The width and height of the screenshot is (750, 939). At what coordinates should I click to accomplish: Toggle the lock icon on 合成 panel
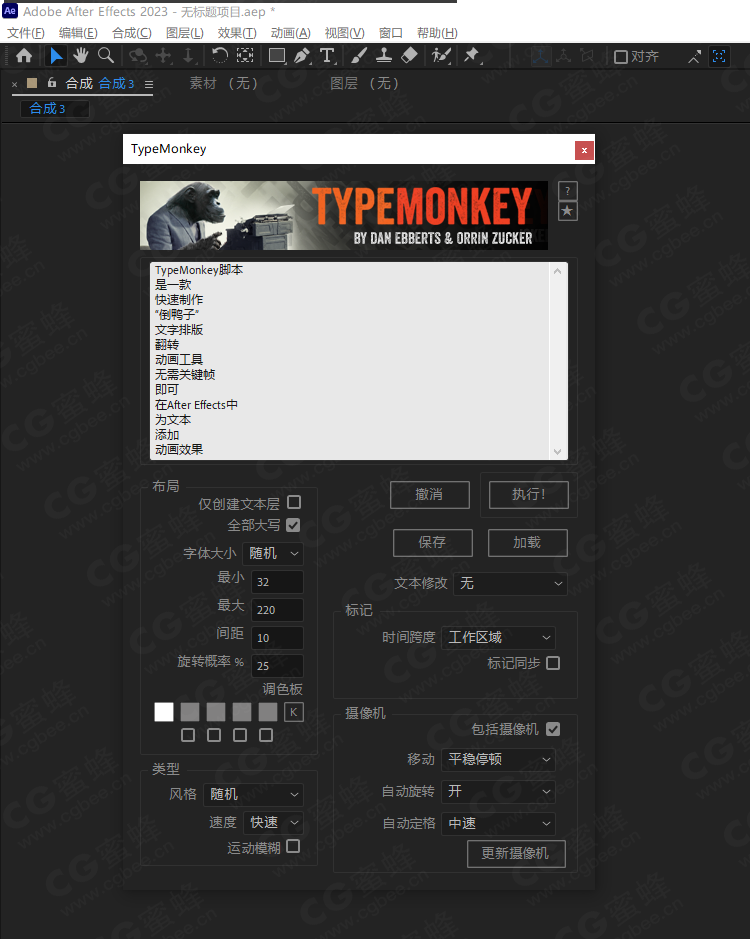click(x=52, y=83)
